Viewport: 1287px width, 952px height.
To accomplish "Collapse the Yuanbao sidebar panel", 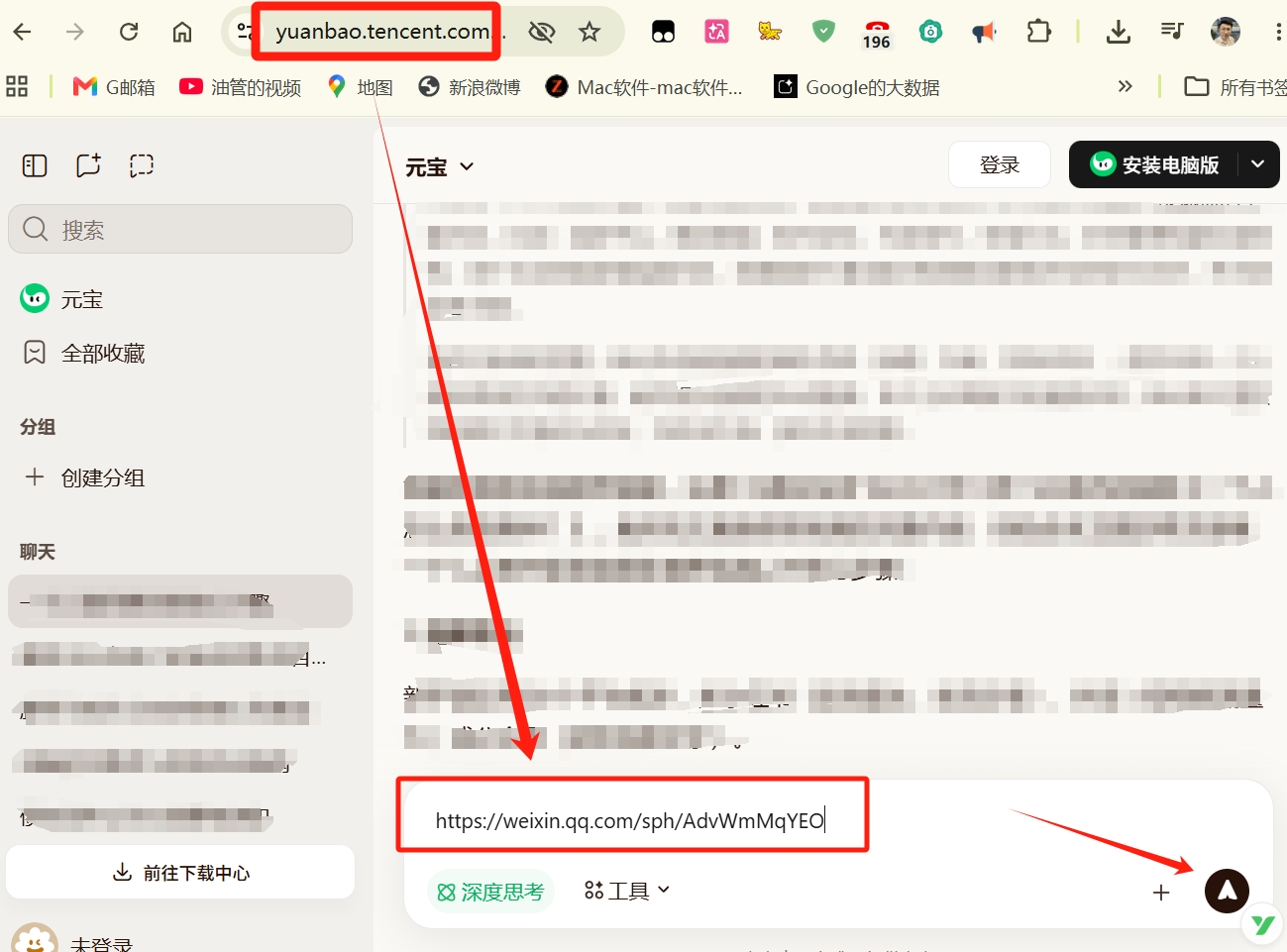I will coord(35,165).
